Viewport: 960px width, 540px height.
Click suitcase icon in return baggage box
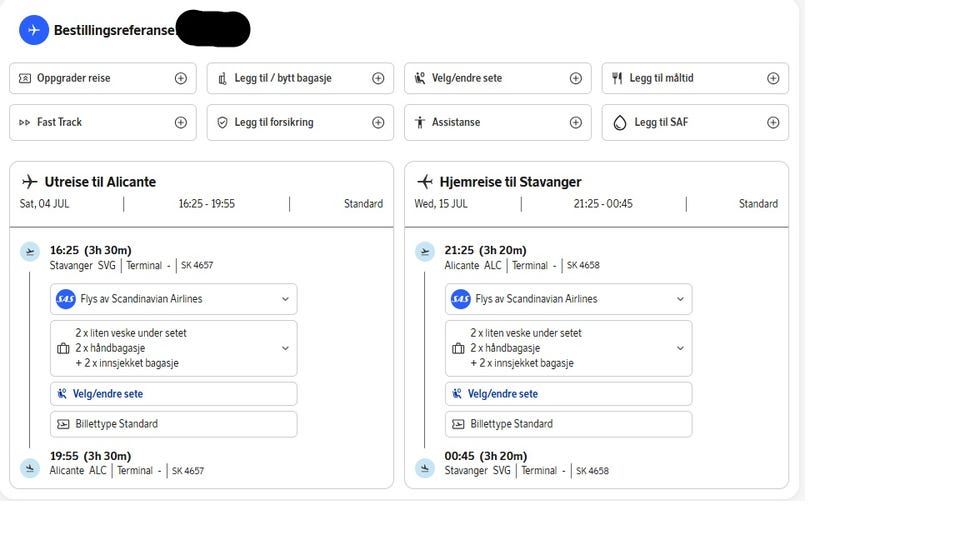point(458,348)
